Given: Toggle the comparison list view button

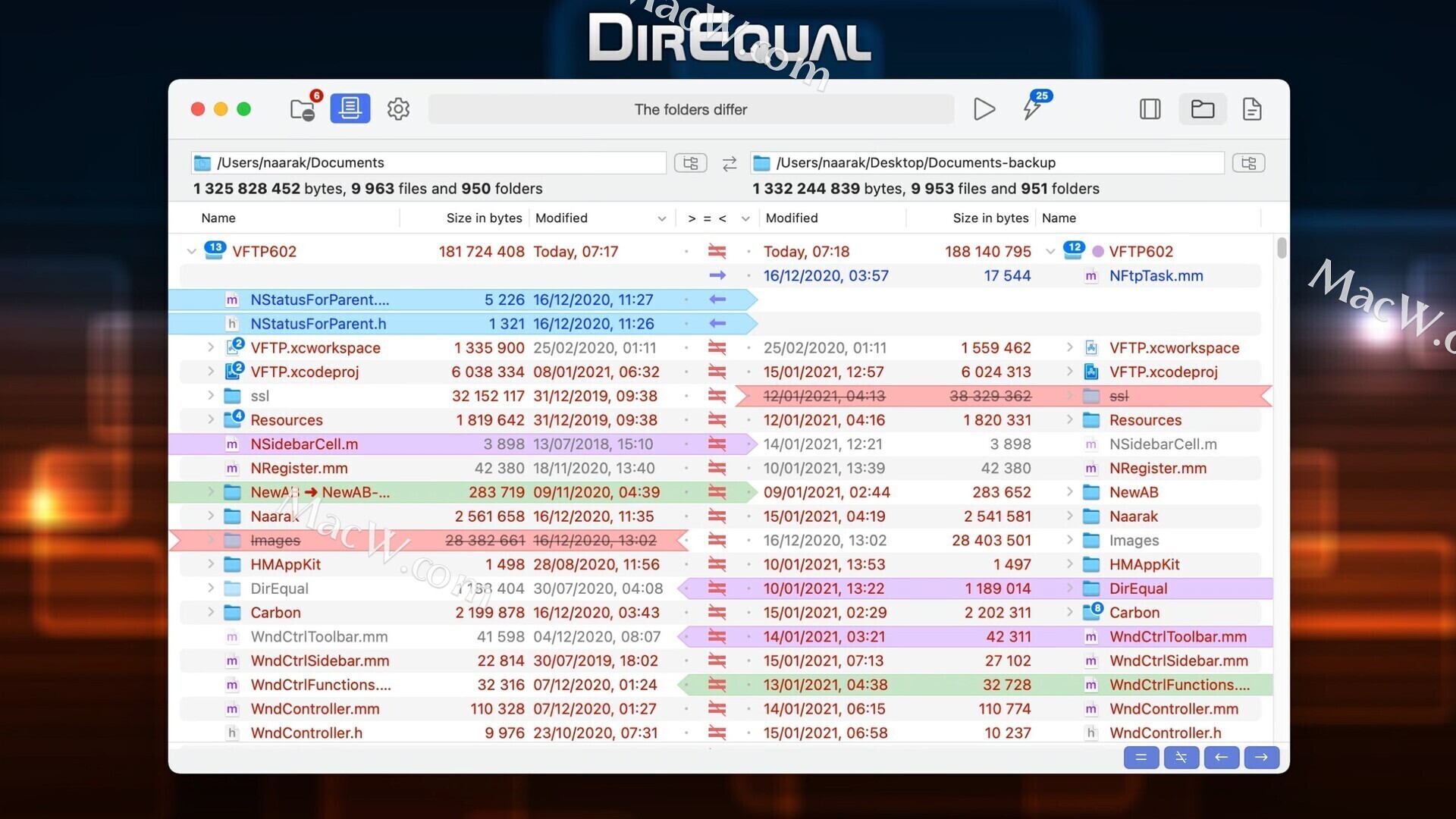Looking at the screenshot, I should click(350, 108).
